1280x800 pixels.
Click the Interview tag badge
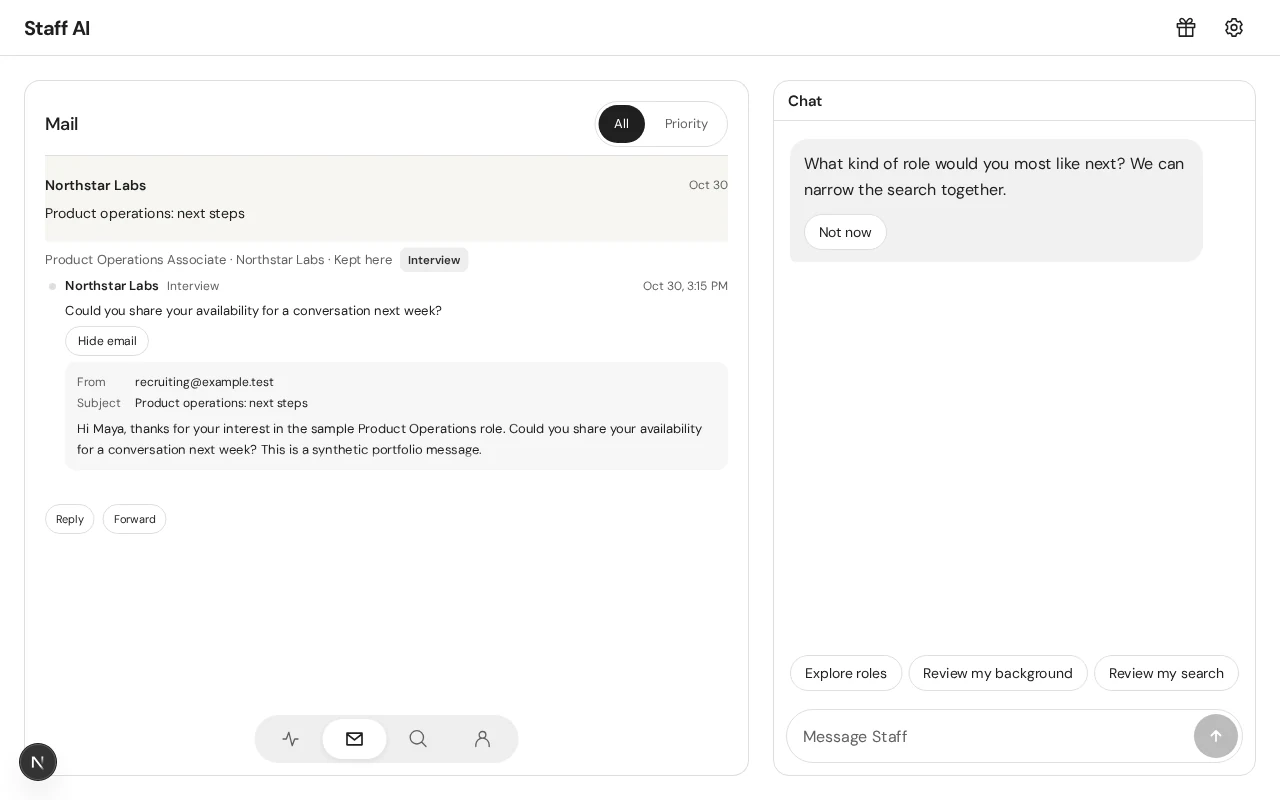pyautogui.click(x=434, y=260)
